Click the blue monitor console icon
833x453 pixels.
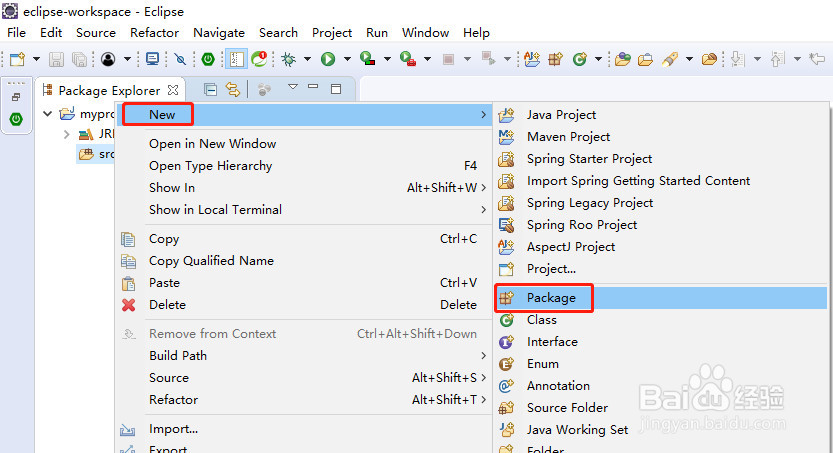point(152,59)
